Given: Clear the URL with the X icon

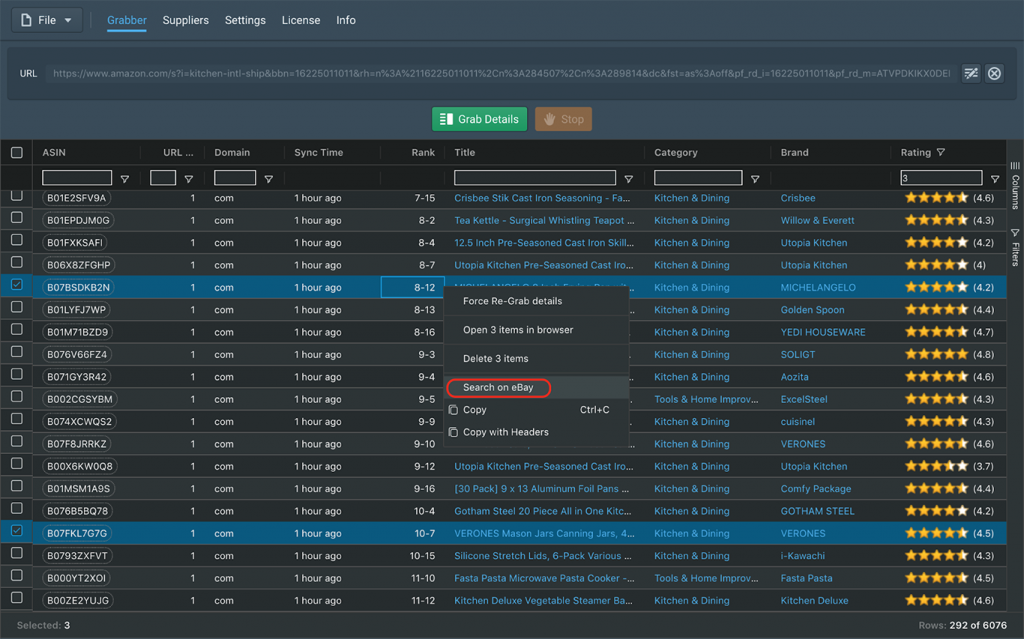Looking at the screenshot, I should [994, 73].
